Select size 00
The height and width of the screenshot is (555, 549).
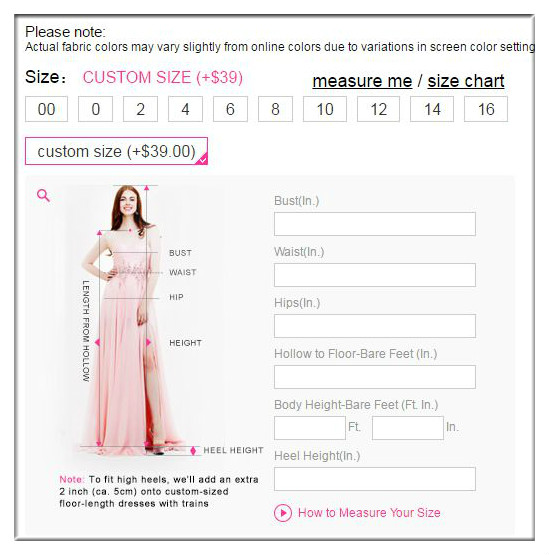coord(46,109)
